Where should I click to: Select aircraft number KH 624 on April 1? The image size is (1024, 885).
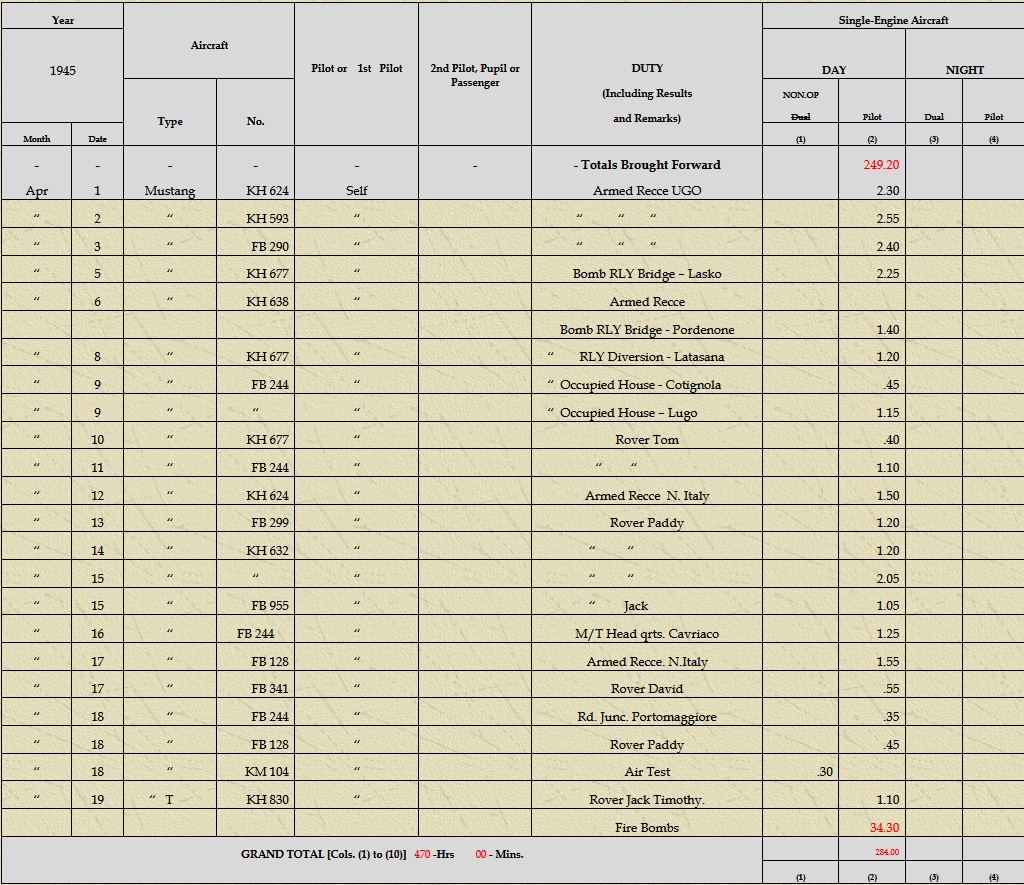(267, 191)
